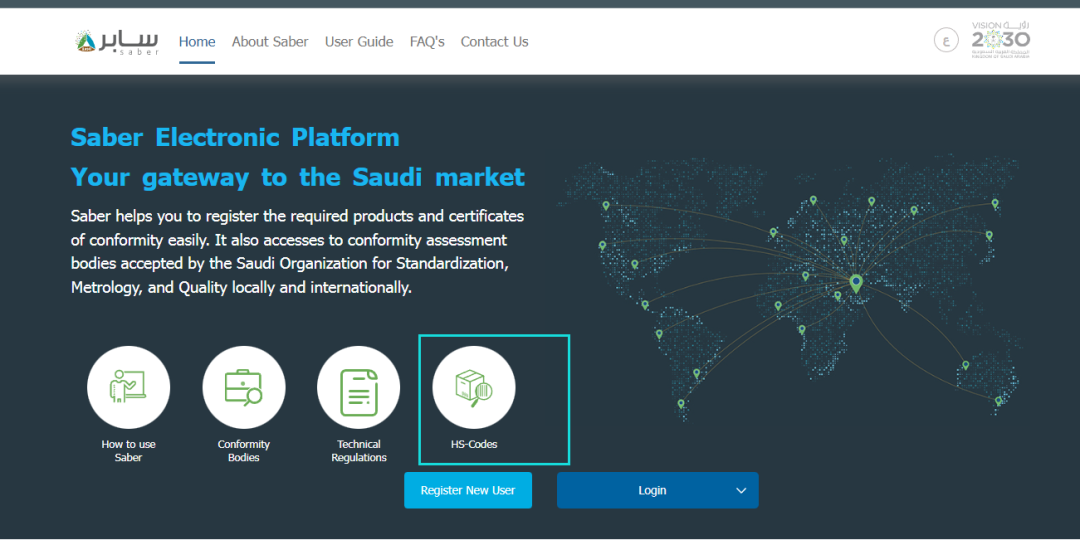
Task: Go to the User Guide
Action: pyautogui.click(x=359, y=41)
